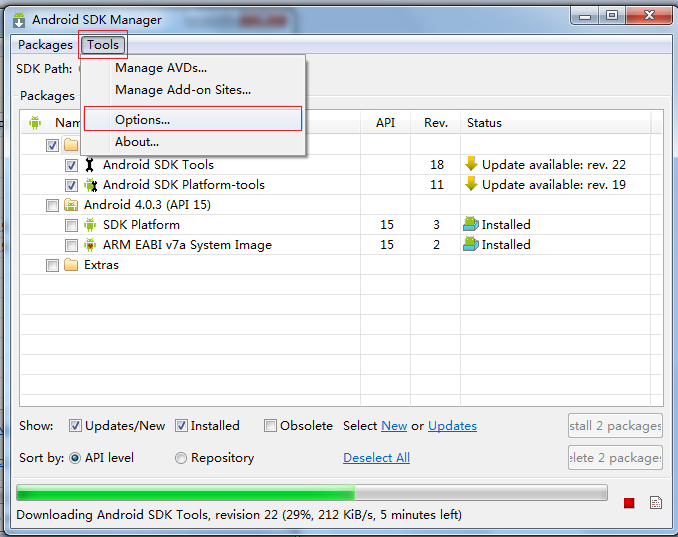
Task: Uncheck the top Tools folder checkbox
Action: [52, 145]
